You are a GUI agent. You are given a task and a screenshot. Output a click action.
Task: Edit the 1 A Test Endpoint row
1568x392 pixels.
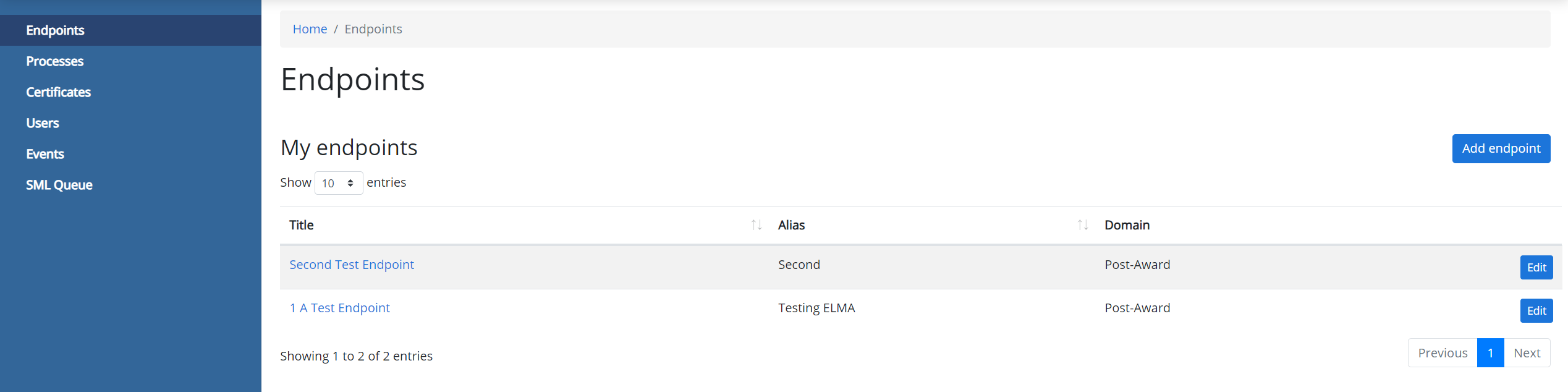[x=1536, y=310]
